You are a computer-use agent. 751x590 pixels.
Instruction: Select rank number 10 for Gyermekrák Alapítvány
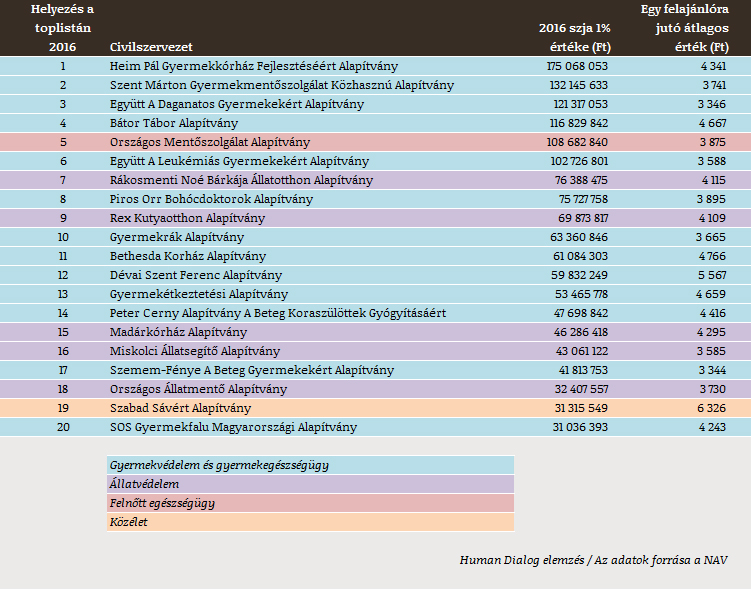[x=62, y=237]
